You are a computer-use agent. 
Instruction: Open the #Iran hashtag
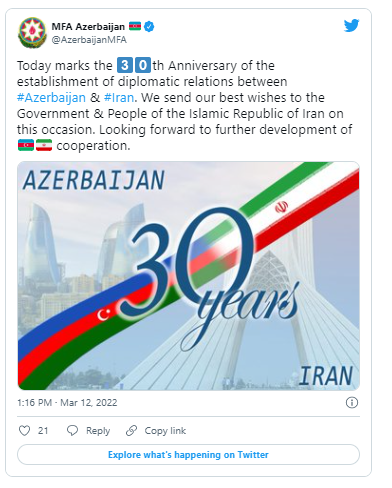[119, 98]
